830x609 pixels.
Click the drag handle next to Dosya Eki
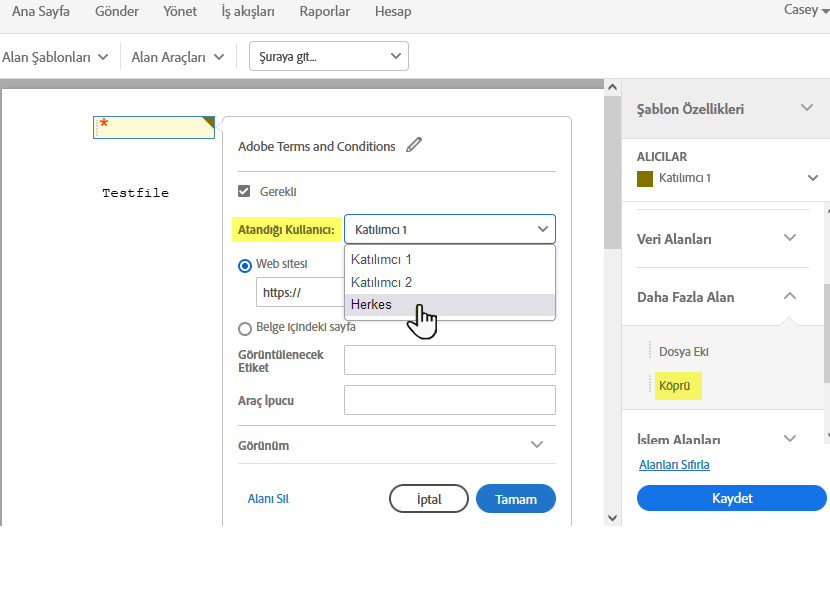[650, 352]
